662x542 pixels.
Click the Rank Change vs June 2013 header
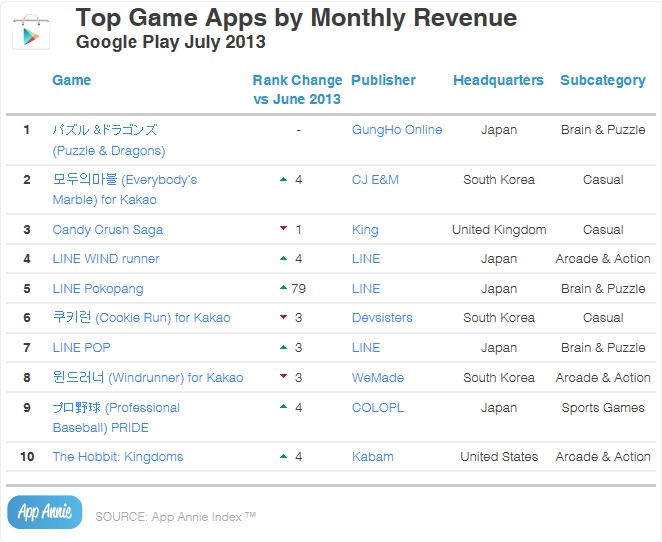pyautogui.click(x=297, y=89)
